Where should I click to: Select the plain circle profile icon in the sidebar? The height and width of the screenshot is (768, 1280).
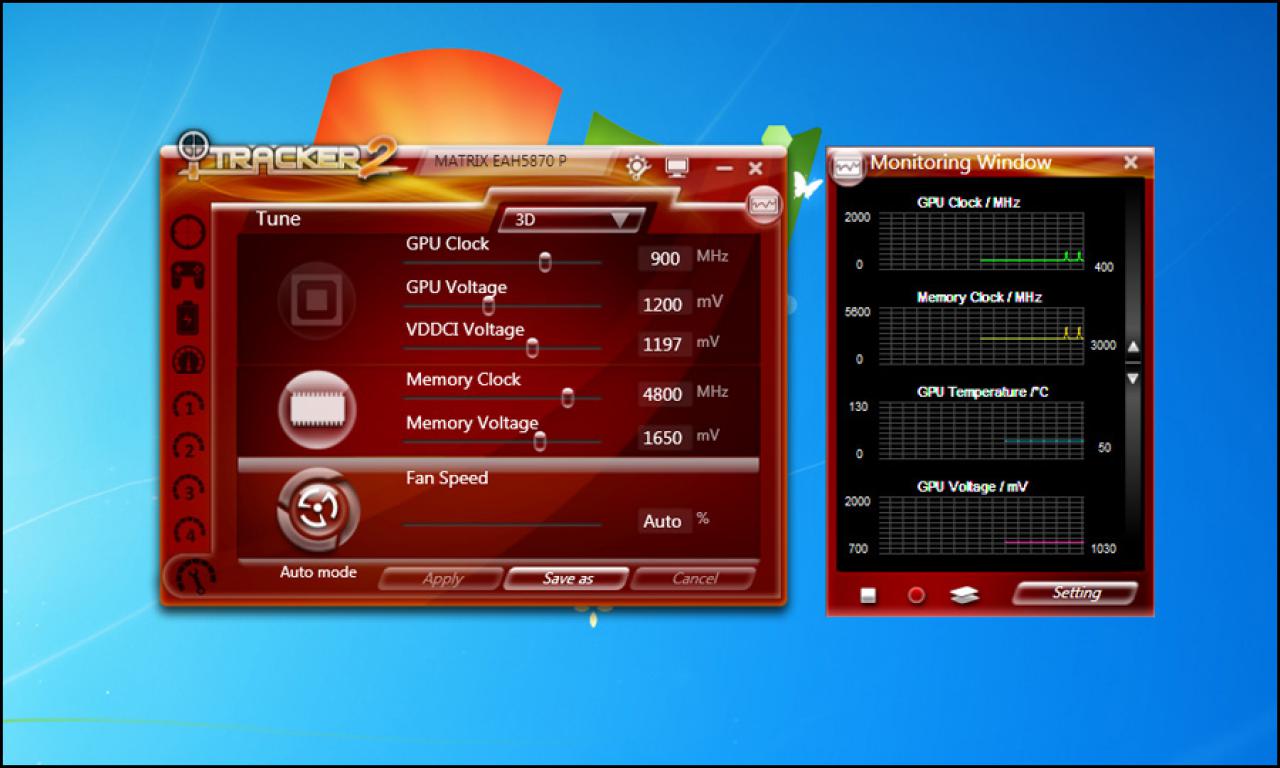(x=188, y=232)
